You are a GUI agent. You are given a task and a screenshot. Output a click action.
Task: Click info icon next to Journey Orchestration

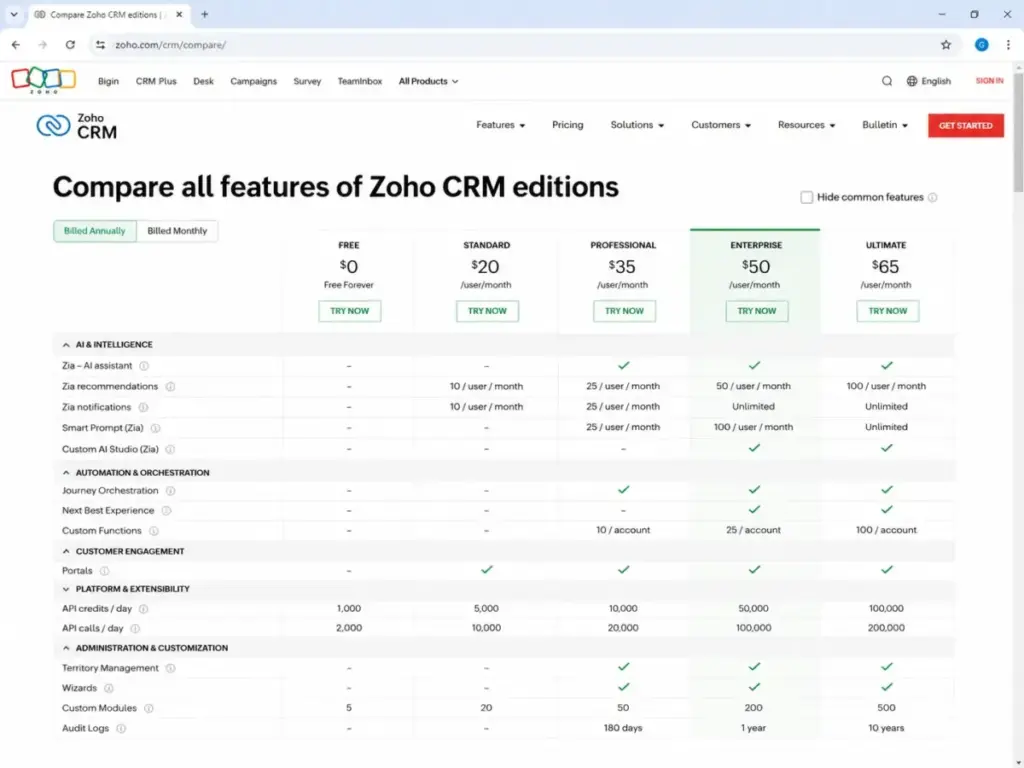(170, 491)
